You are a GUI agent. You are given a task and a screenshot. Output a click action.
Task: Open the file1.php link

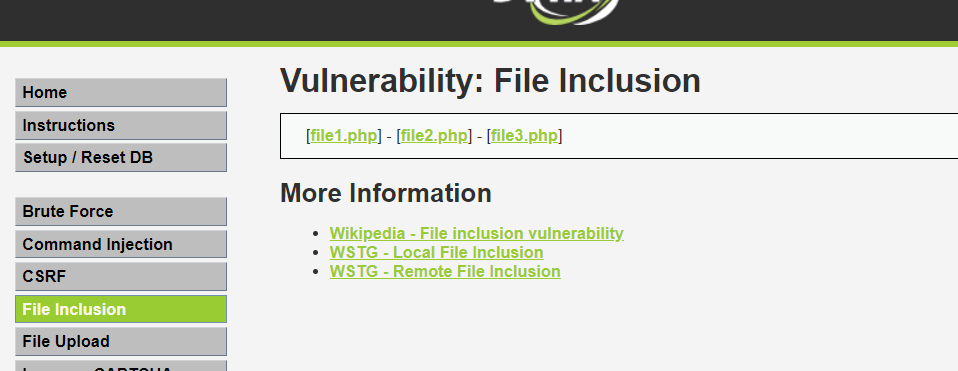pos(344,136)
